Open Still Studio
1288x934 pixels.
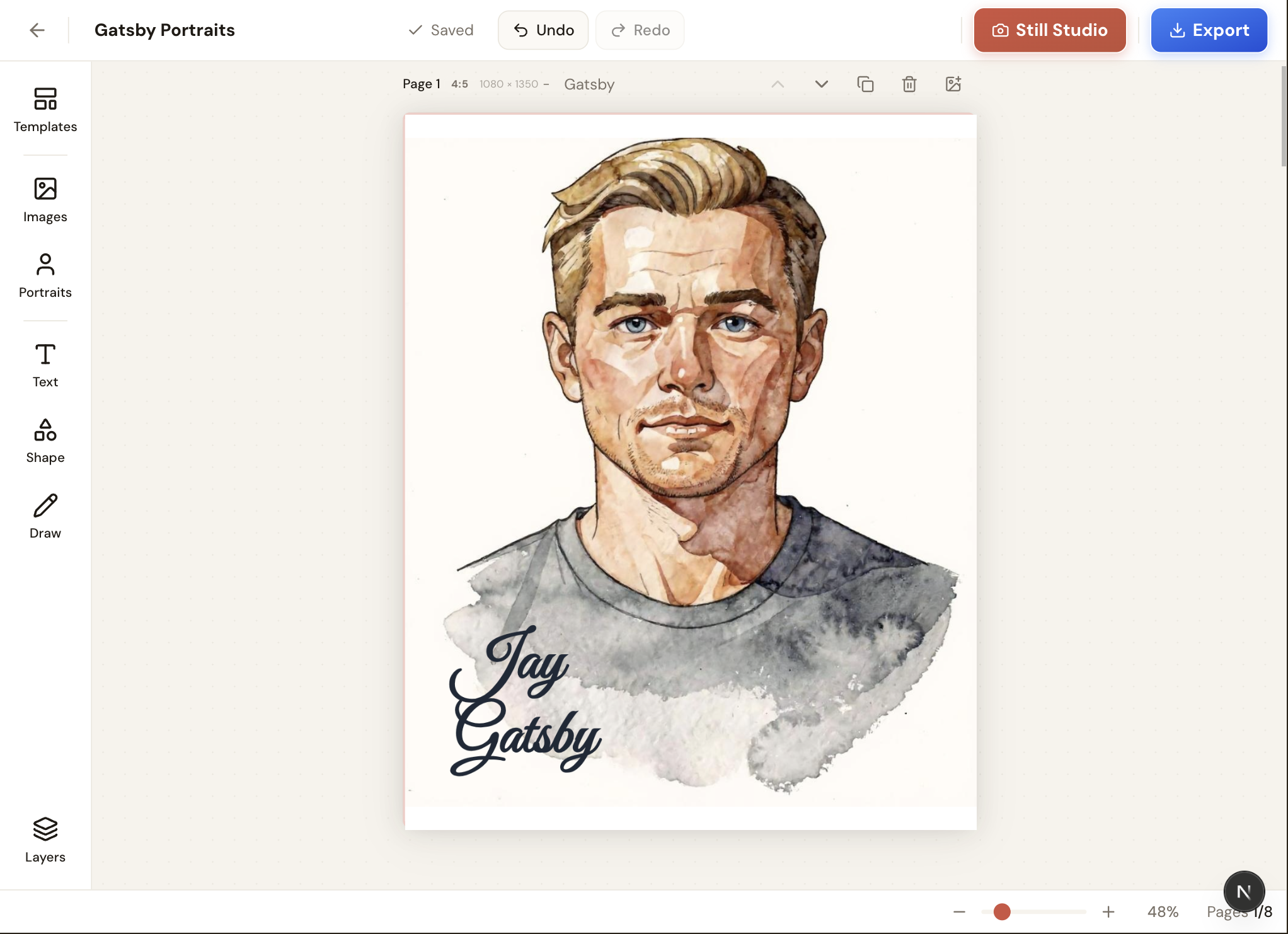(1050, 30)
